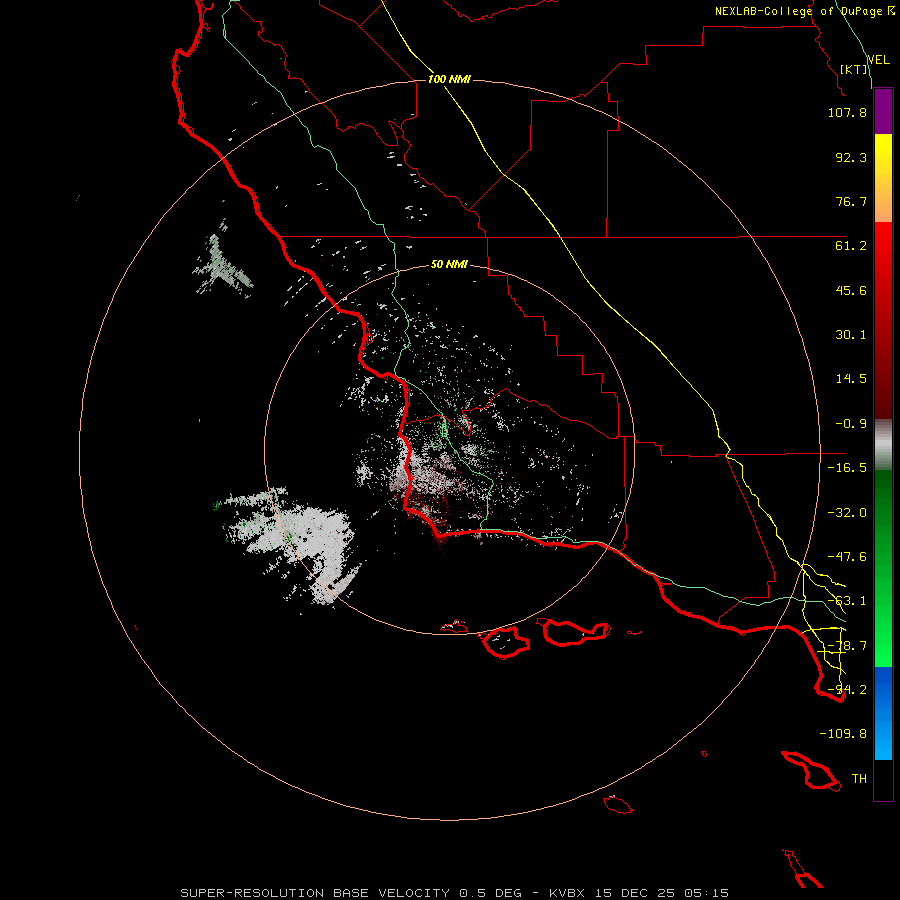
Task: Click the -109.8 scale value
Action: [843, 734]
